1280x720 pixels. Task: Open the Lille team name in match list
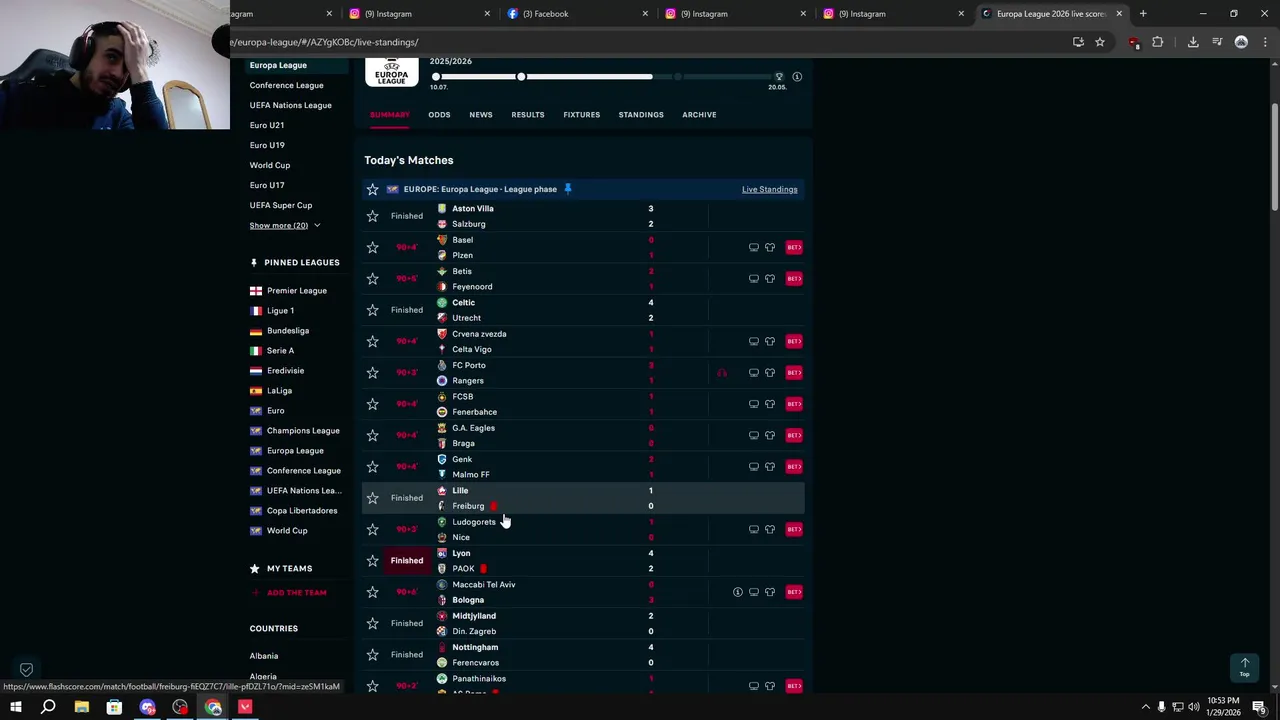tap(460, 491)
